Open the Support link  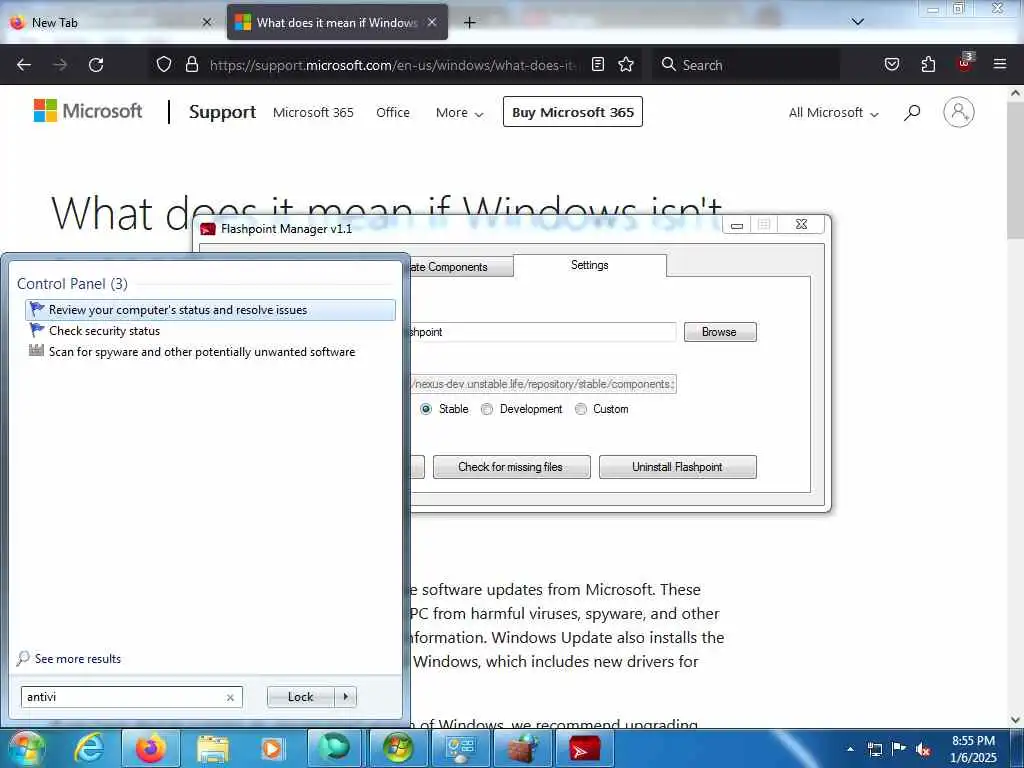point(222,112)
